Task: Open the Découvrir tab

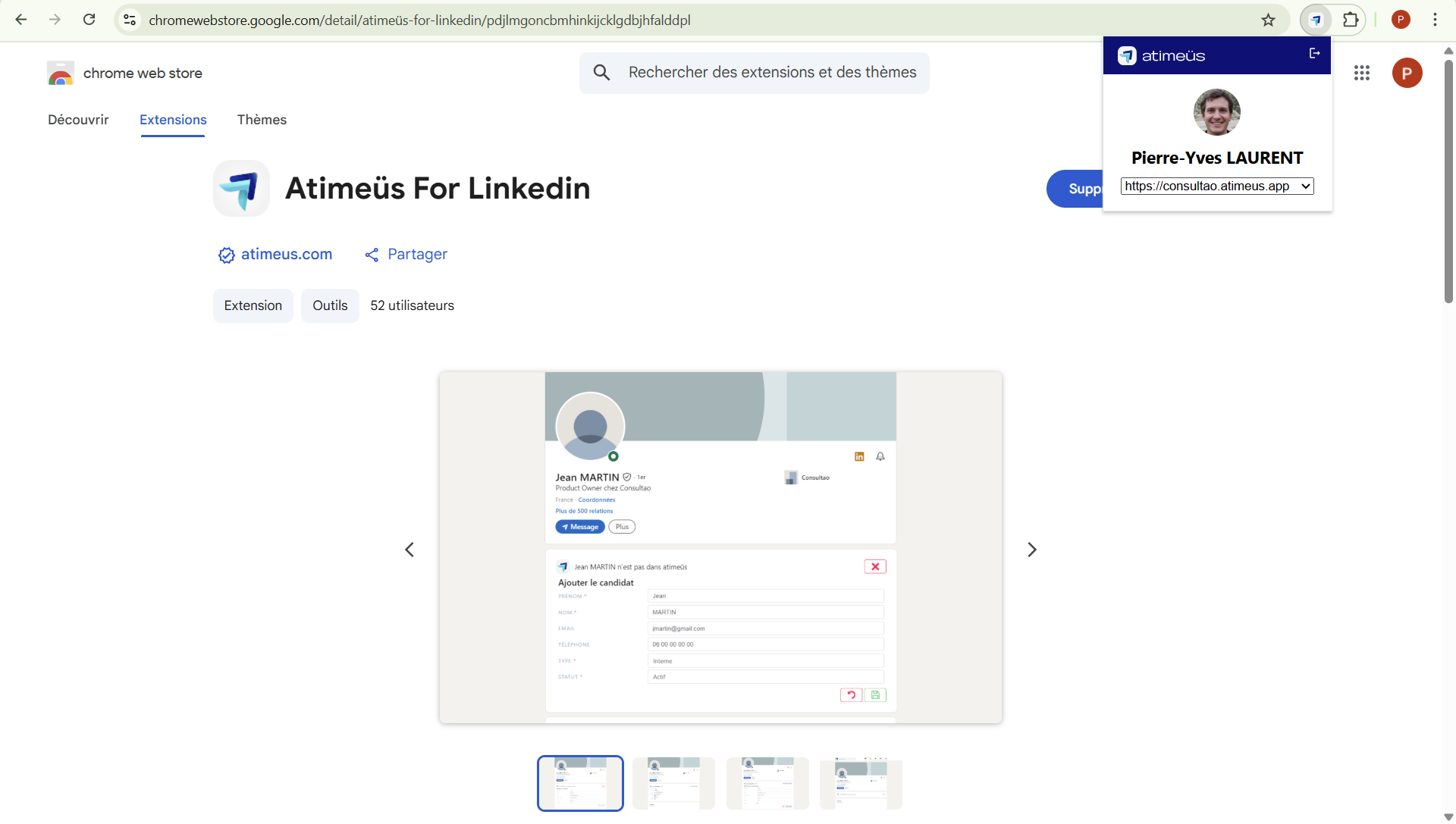Action: pyautogui.click(x=78, y=120)
